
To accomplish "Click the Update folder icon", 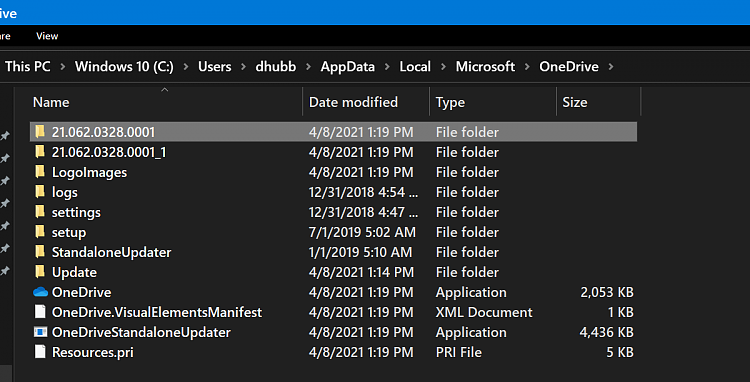I will coord(41,272).
